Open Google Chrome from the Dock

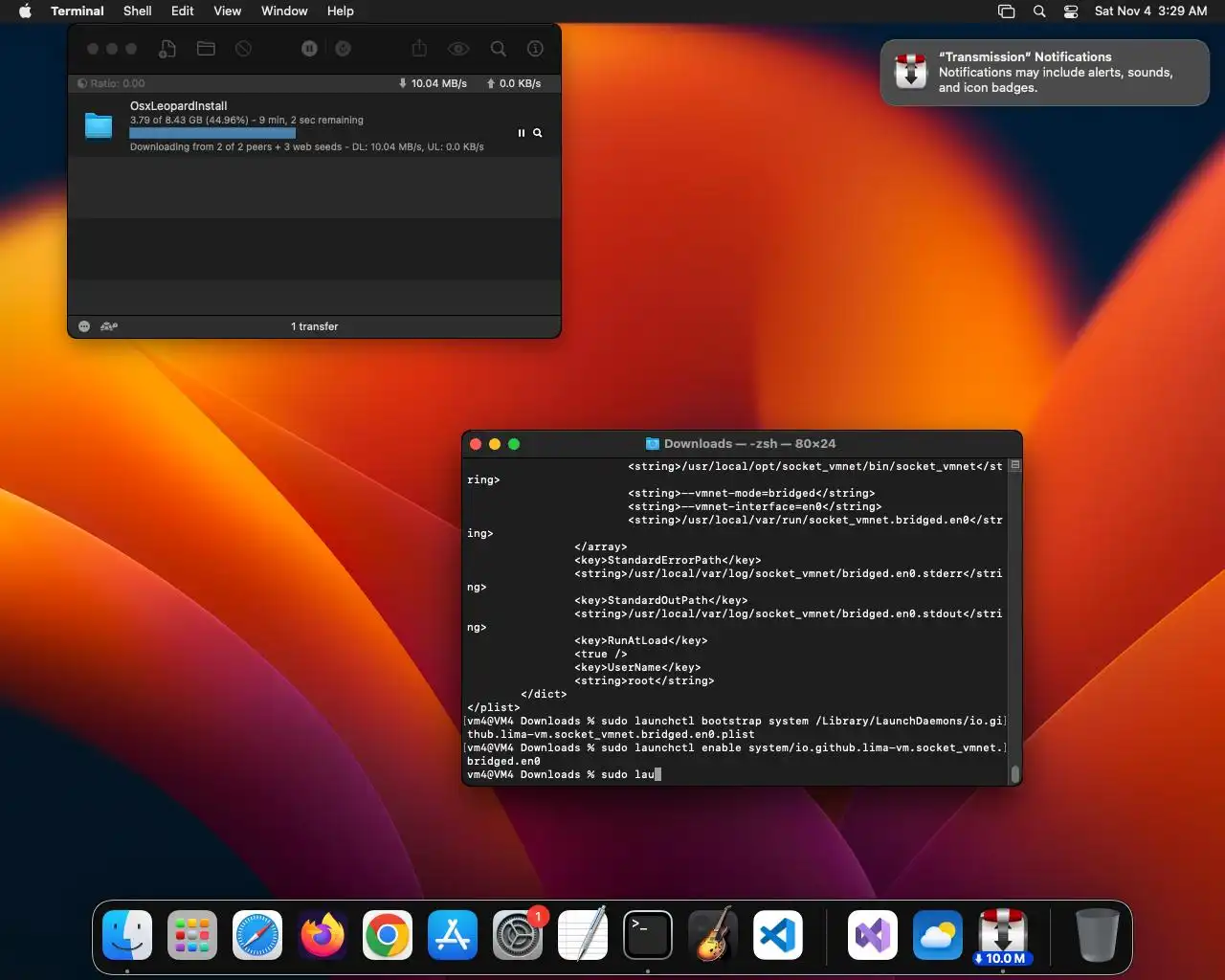tap(388, 935)
